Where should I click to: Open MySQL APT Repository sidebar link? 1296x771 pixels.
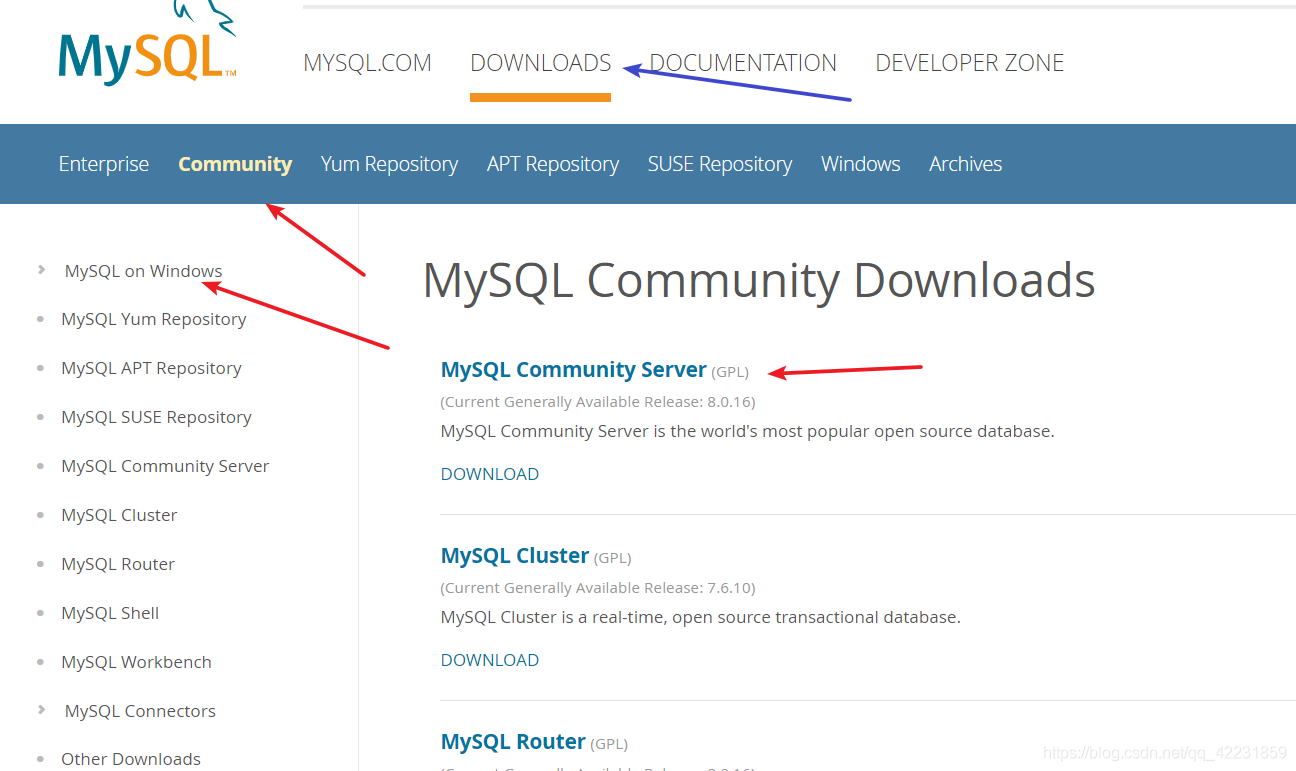click(x=151, y=368)
